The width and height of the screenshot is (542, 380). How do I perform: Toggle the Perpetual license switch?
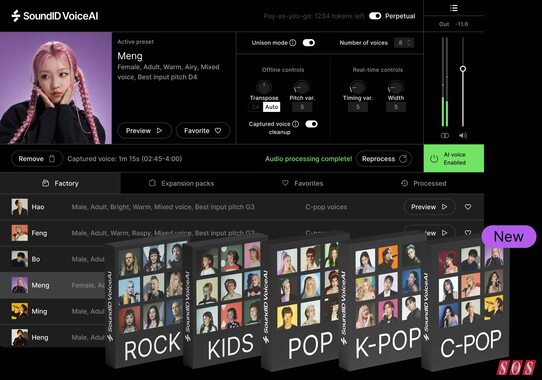[x=375, y=16]
